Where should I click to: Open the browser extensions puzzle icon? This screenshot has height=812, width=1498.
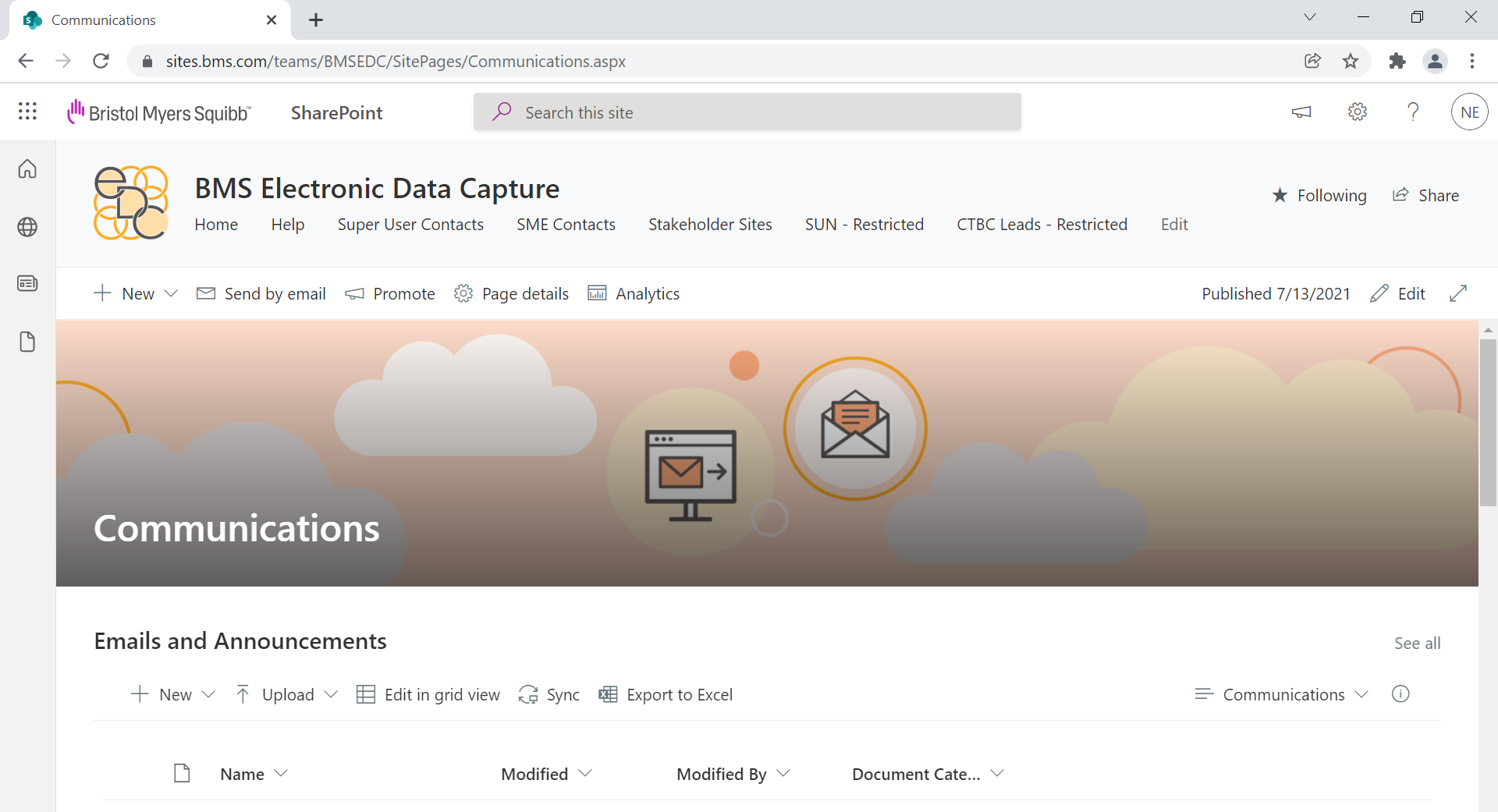[x=1397, y=61]
